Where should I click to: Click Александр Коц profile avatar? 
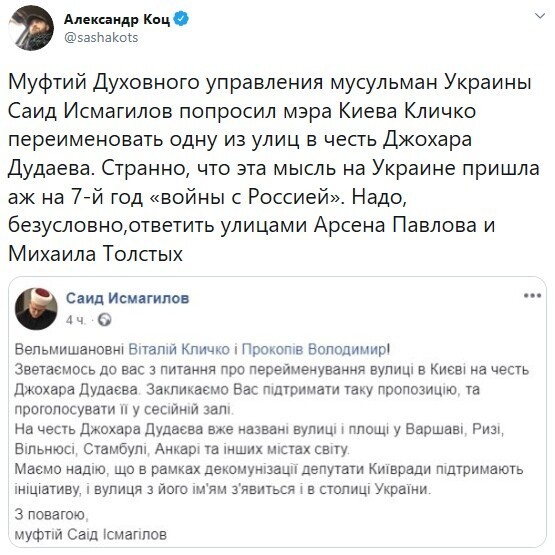click(31, 28)
